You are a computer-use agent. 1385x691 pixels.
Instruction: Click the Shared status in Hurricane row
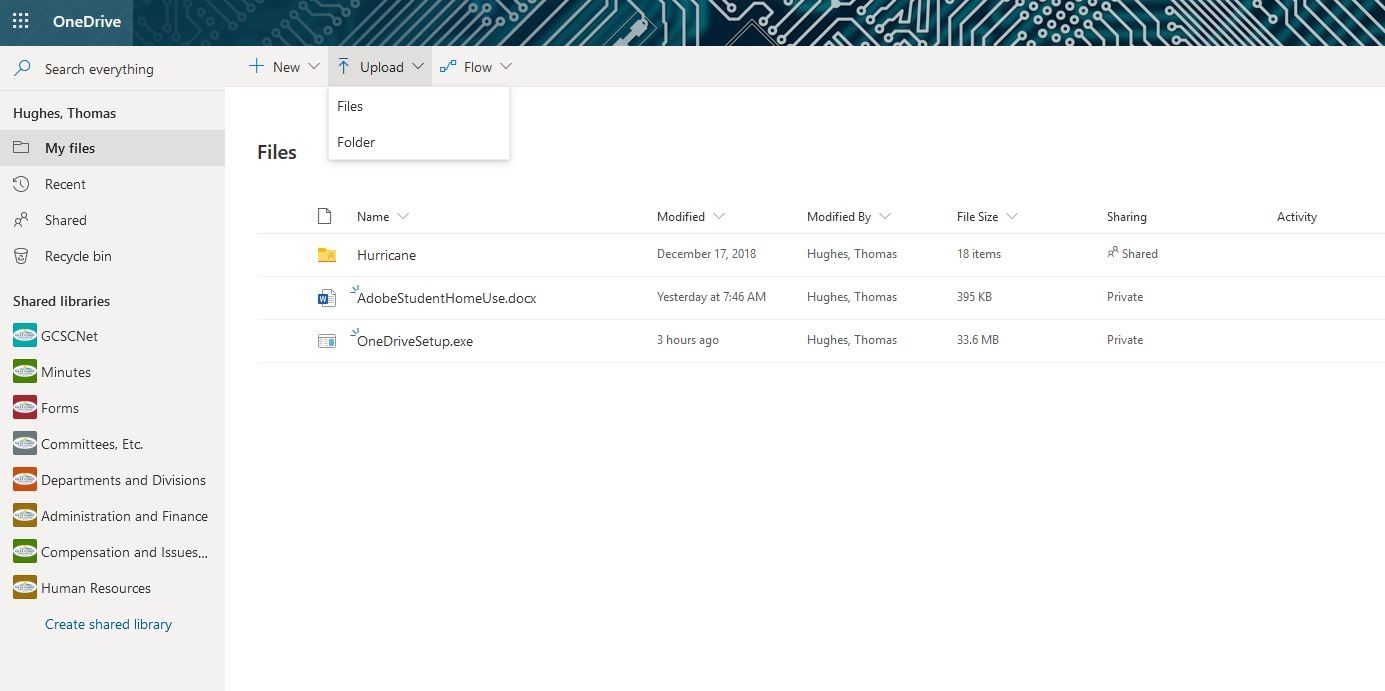[1139, 254]
